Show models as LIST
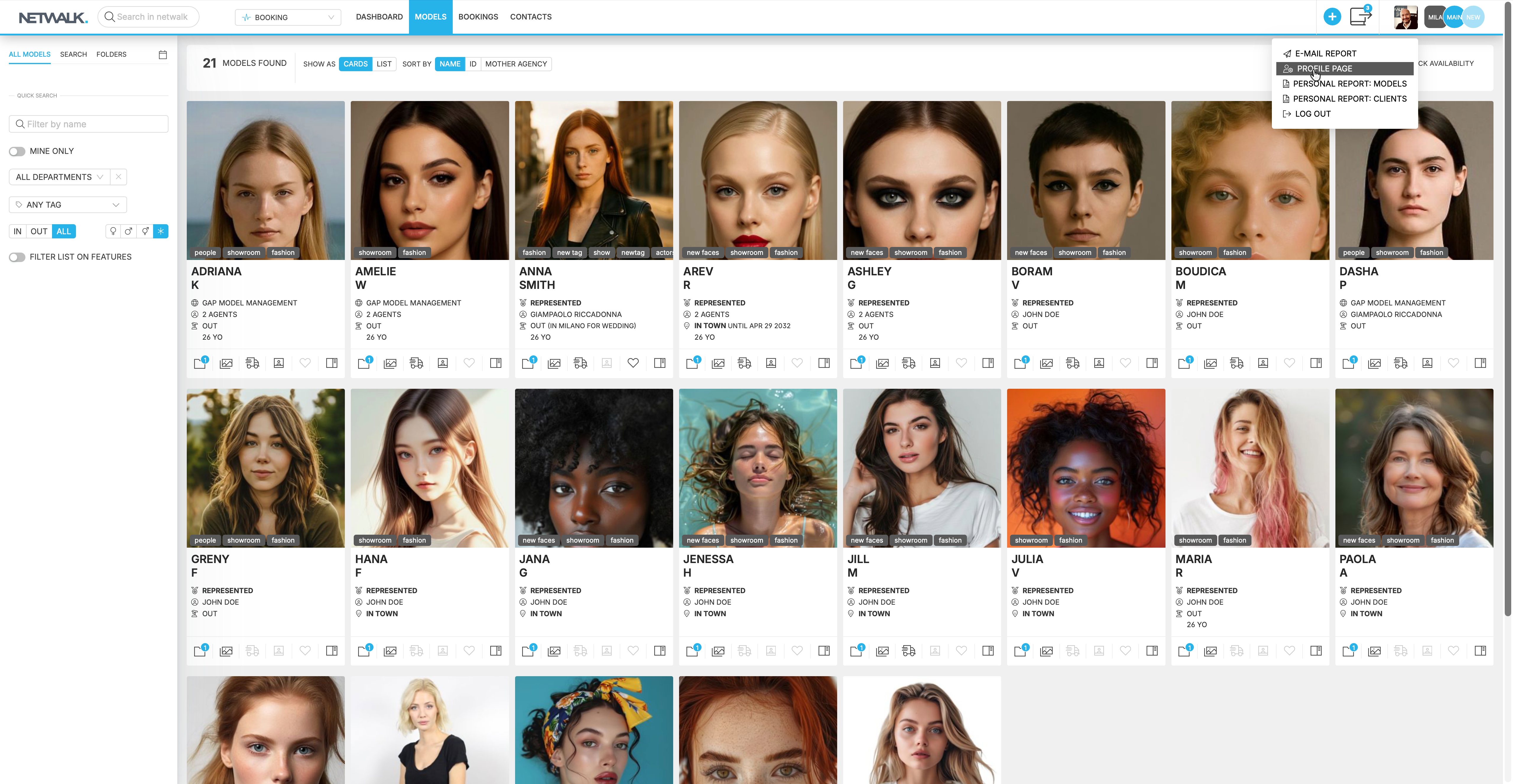 click(x=384, y=64)
